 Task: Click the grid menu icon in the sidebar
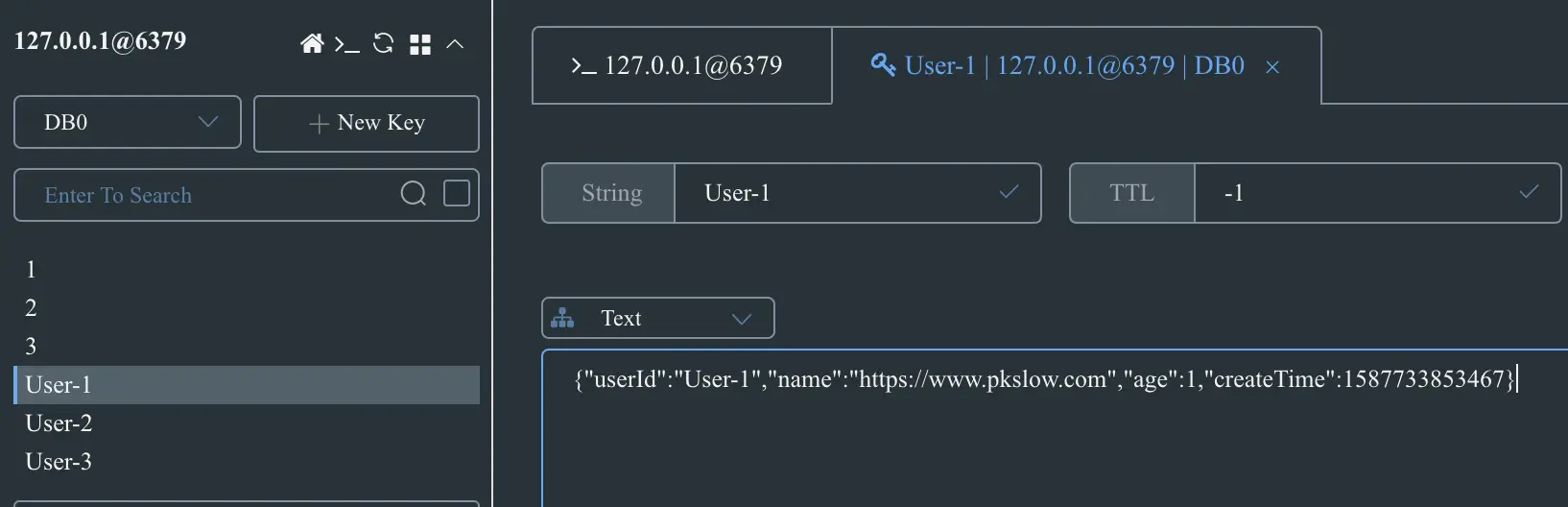[420, 44]
